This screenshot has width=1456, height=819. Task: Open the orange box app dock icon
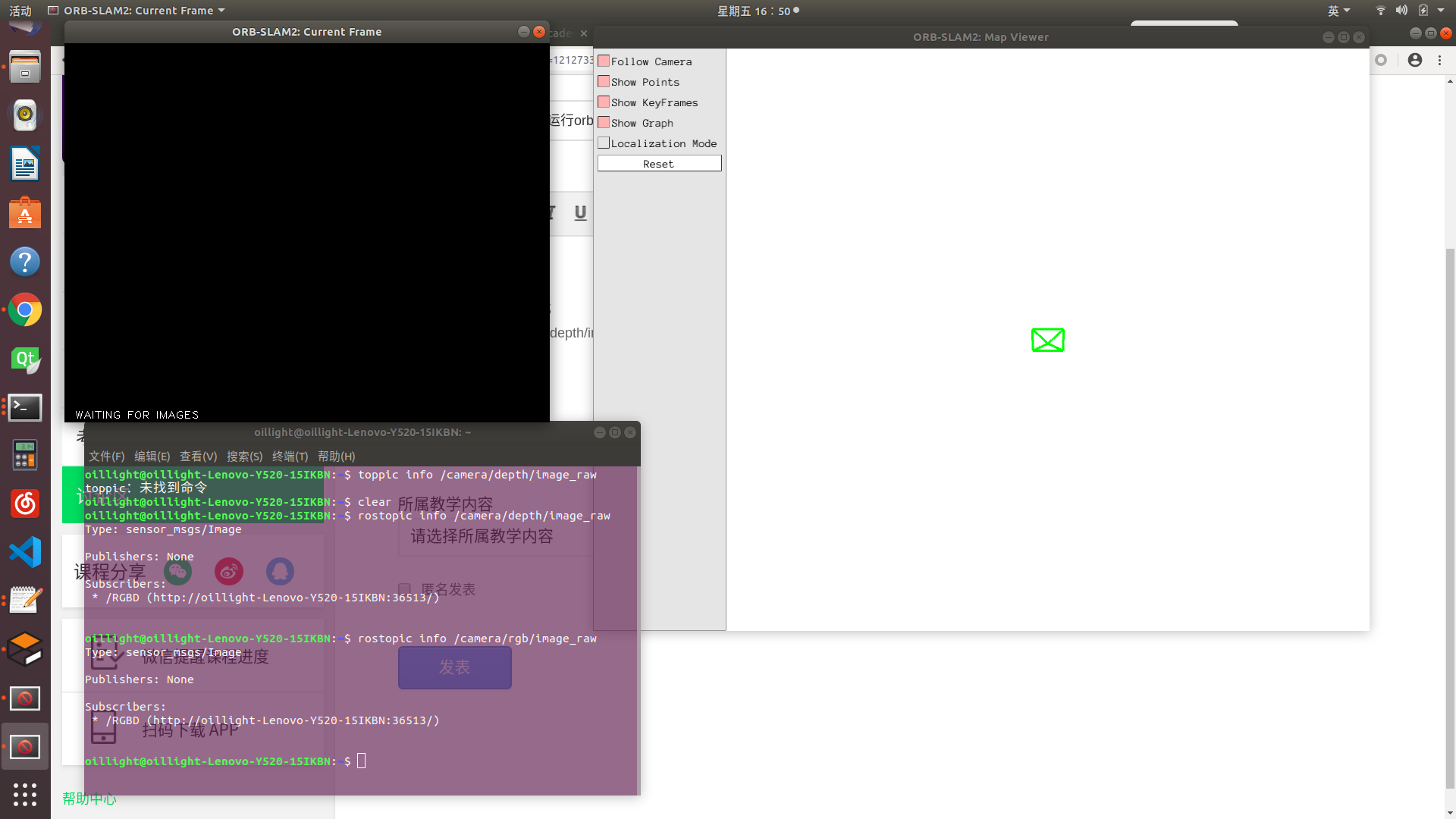pos(25,649)
